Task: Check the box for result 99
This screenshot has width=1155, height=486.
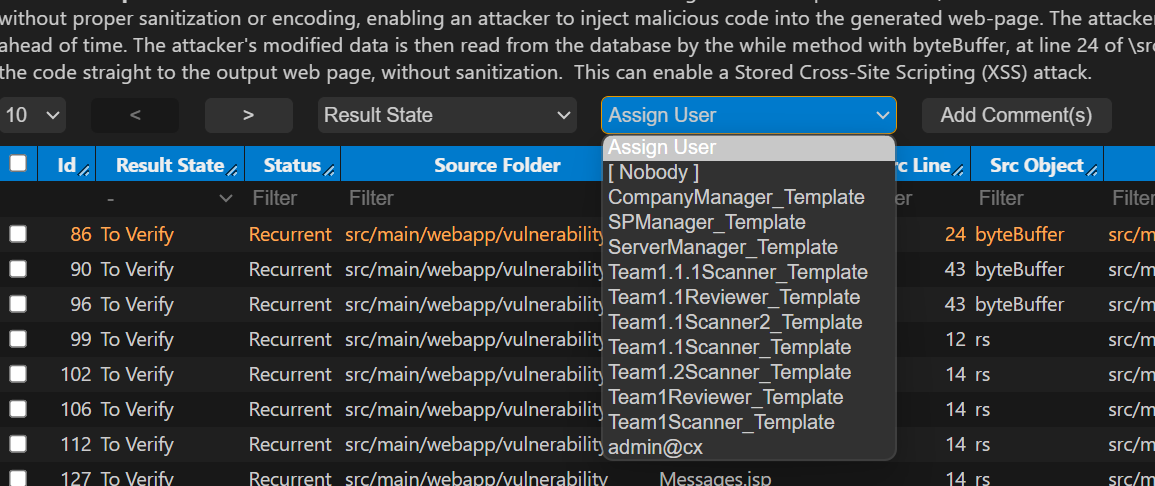Action: point(18,339)
